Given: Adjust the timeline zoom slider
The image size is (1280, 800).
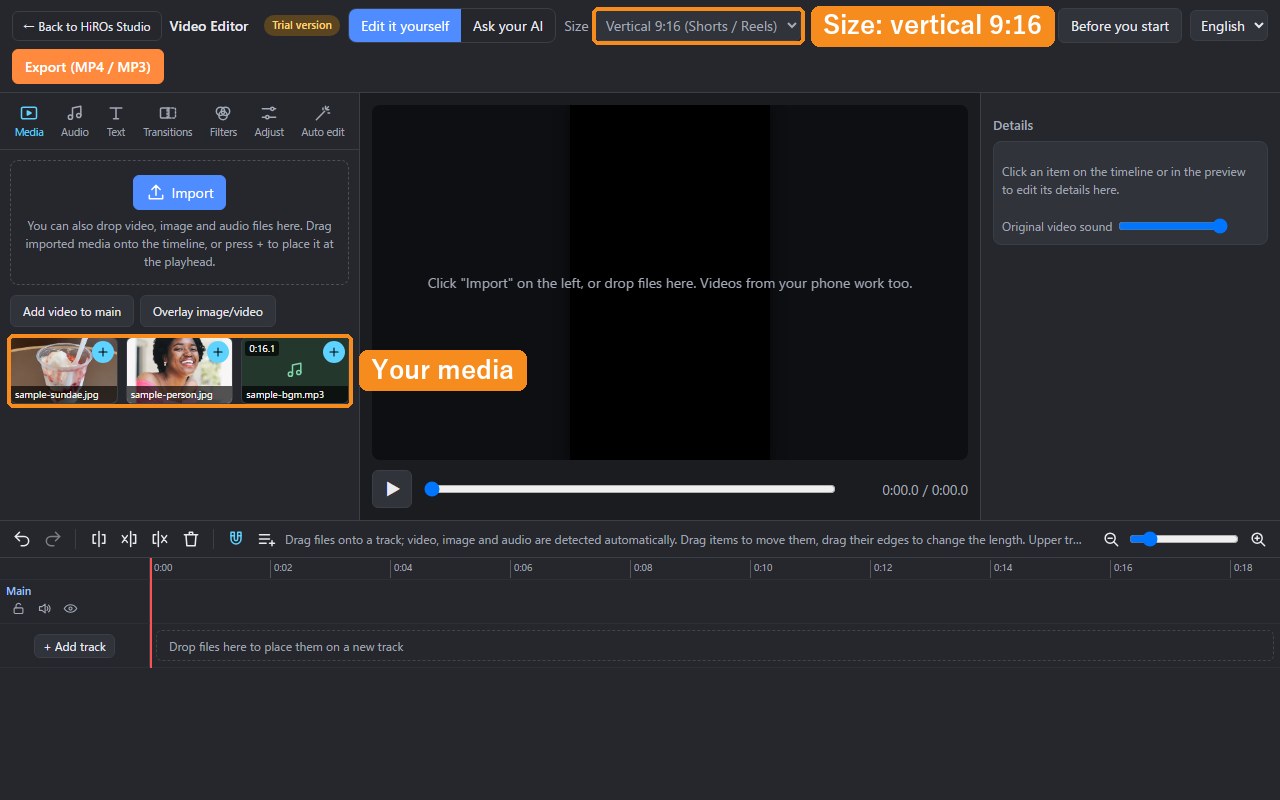Looking at the screenshot, I should click(1184, 539).
